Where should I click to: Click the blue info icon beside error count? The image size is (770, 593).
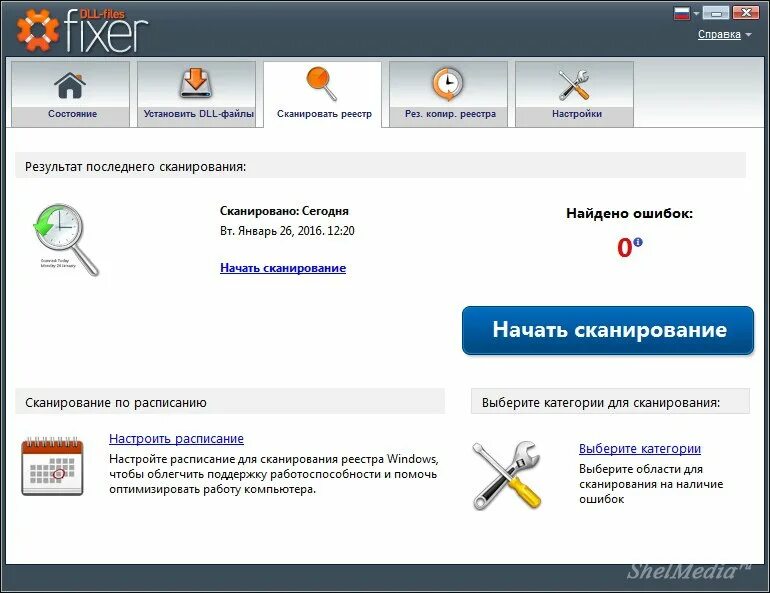click(x=637, y=242)
